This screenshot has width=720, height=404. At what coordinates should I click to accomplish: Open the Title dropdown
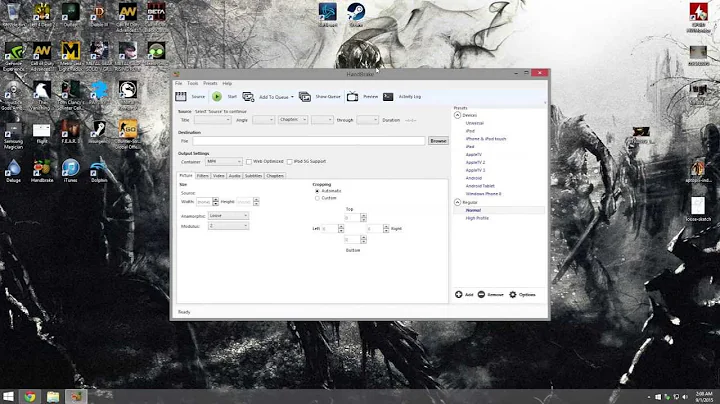pos(212,120)
